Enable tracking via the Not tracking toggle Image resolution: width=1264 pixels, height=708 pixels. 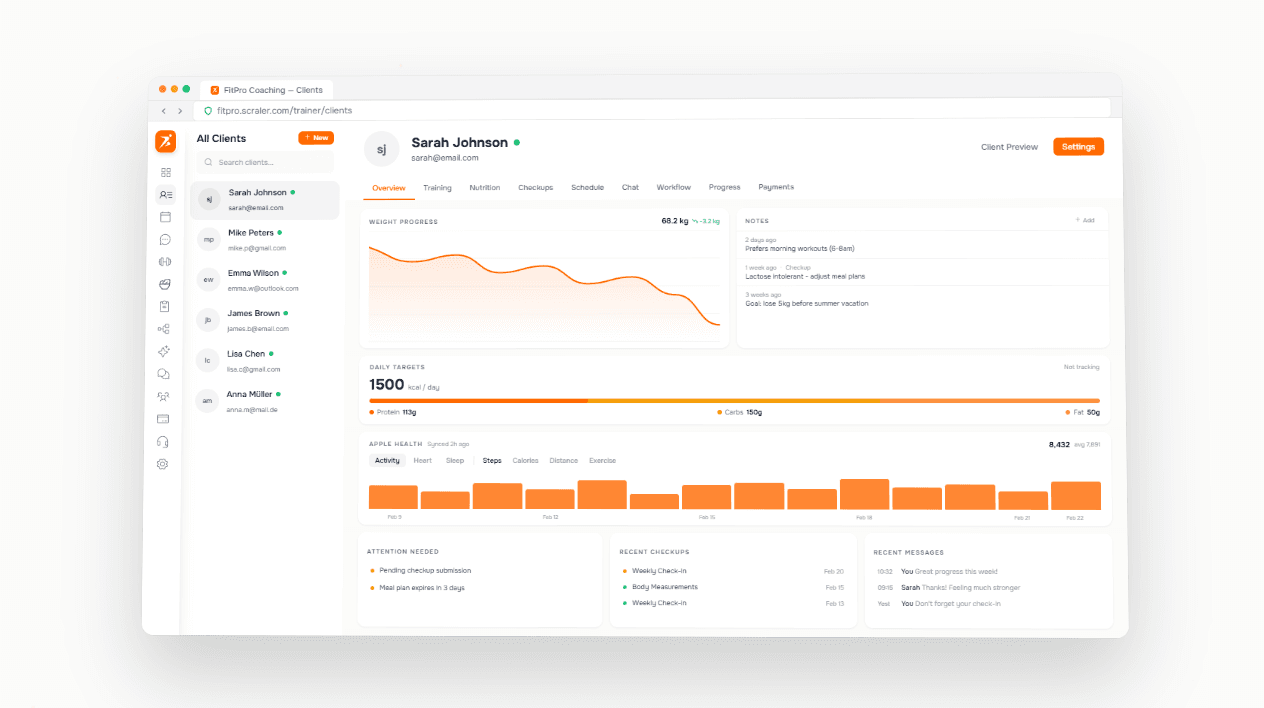click(1083, 366)
